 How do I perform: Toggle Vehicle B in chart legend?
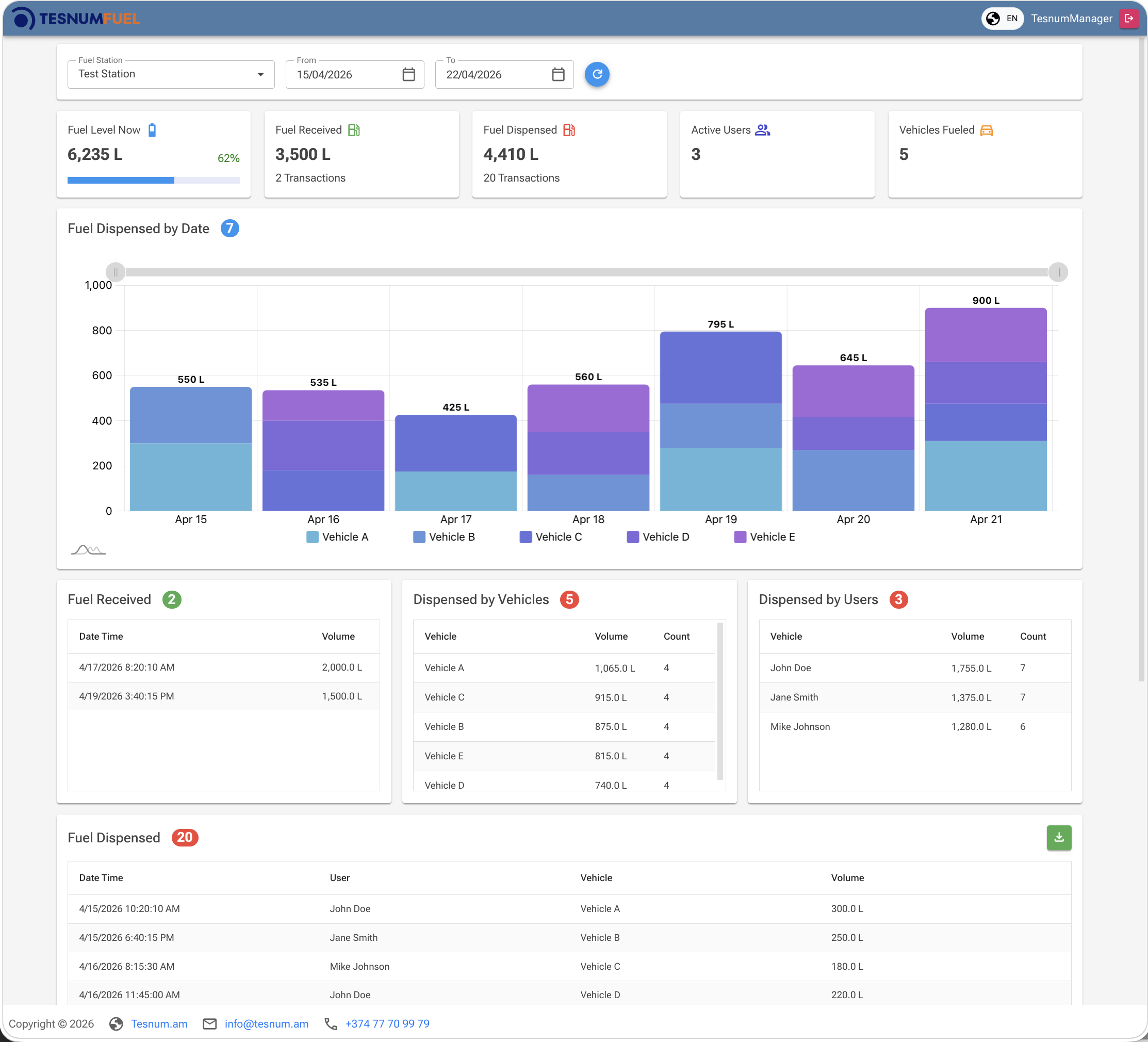pos(444,536)
